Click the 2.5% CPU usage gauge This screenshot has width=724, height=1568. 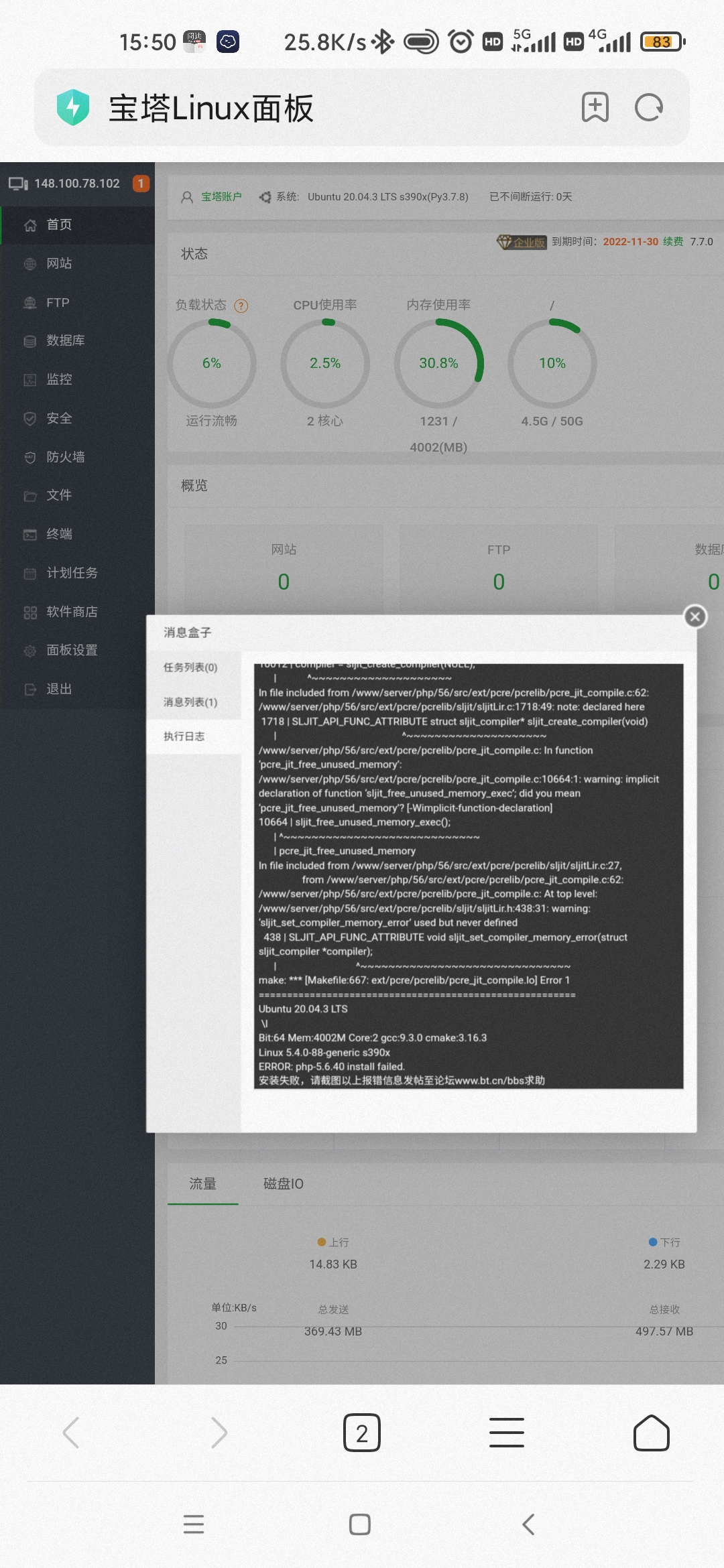coord(325,363)
